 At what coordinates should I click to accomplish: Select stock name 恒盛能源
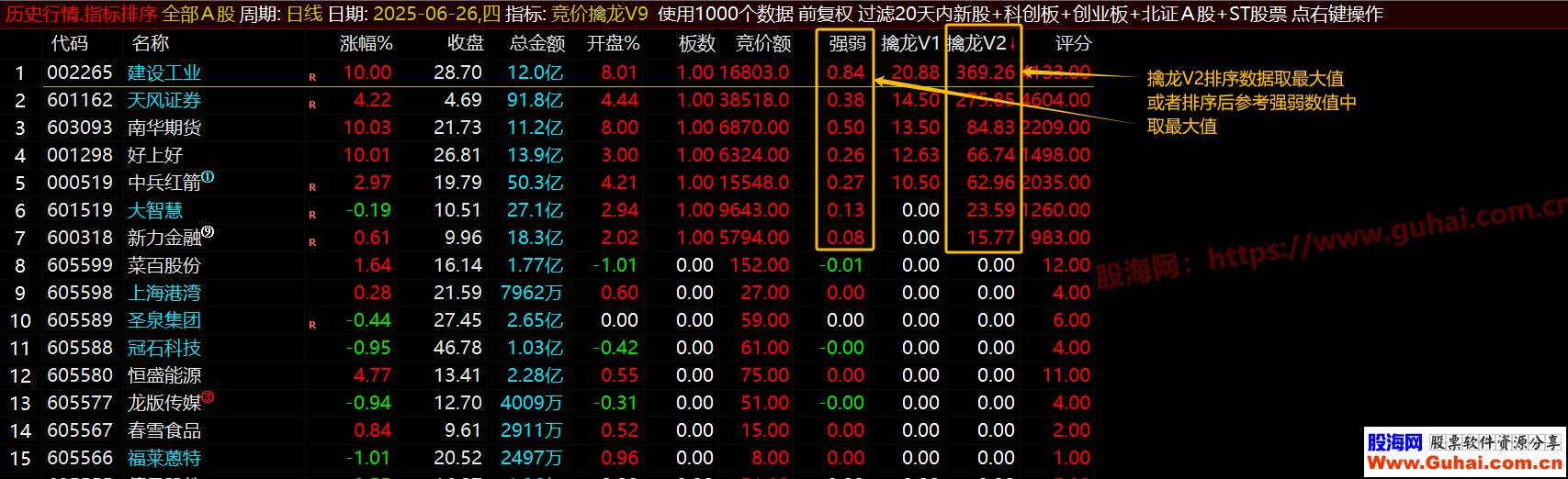coord(164,375)
